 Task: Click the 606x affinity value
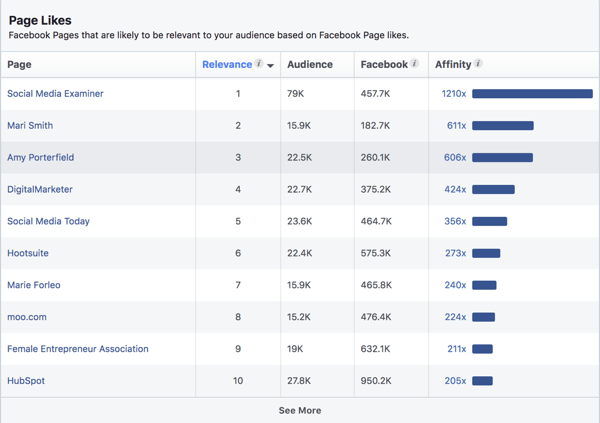[x=455, y=157]
